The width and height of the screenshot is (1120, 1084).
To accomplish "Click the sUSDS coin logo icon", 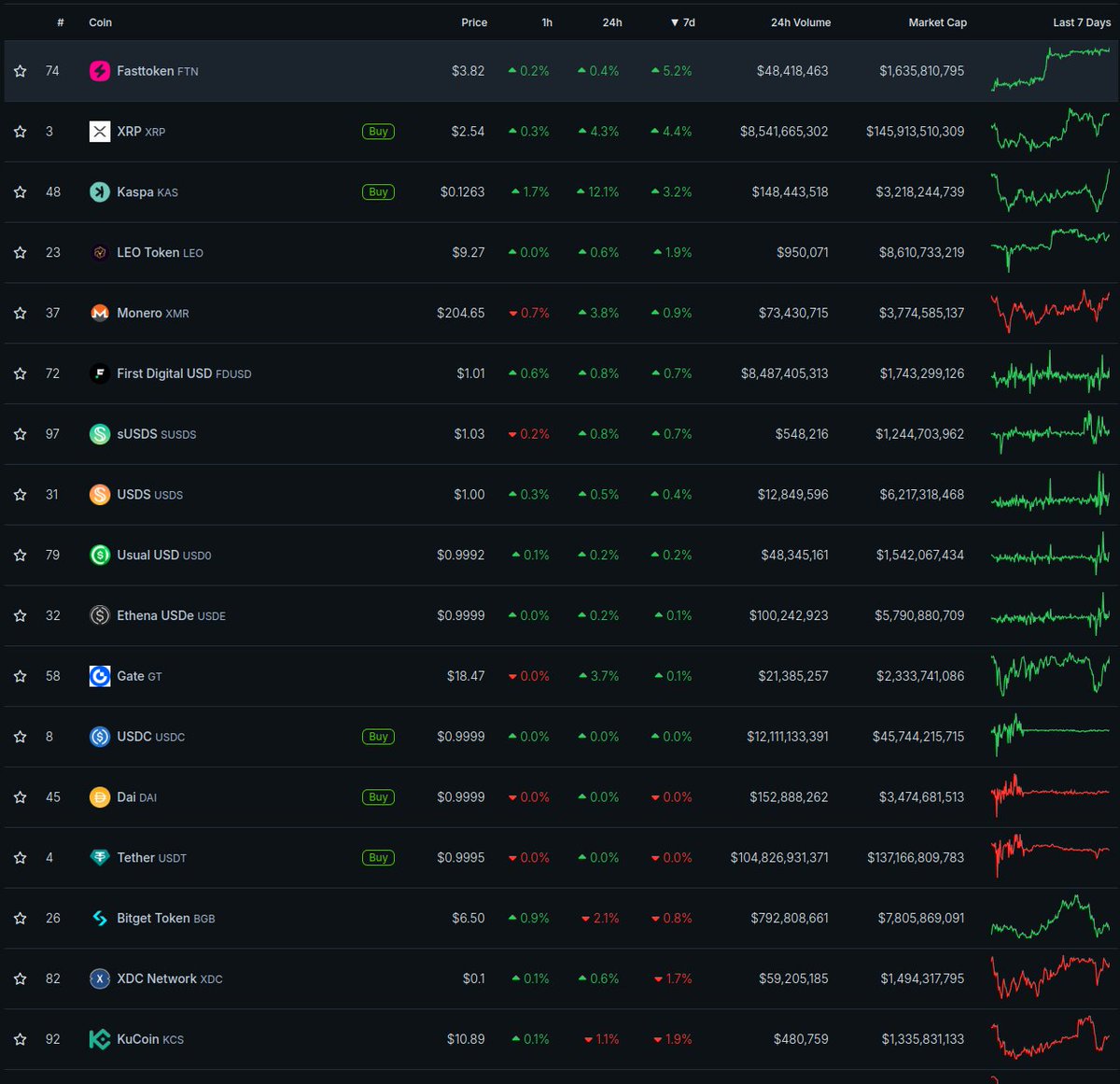I will (x=100, y=434).
